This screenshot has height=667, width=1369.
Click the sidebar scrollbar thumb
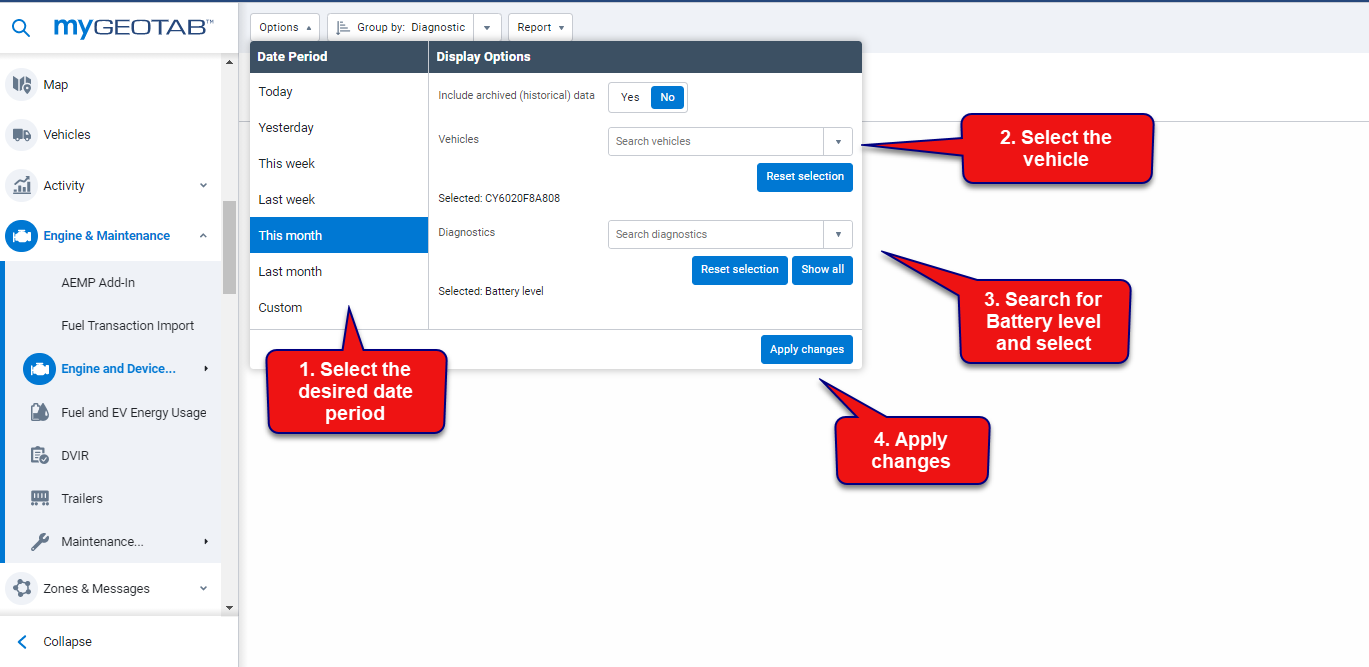point(229,246)
